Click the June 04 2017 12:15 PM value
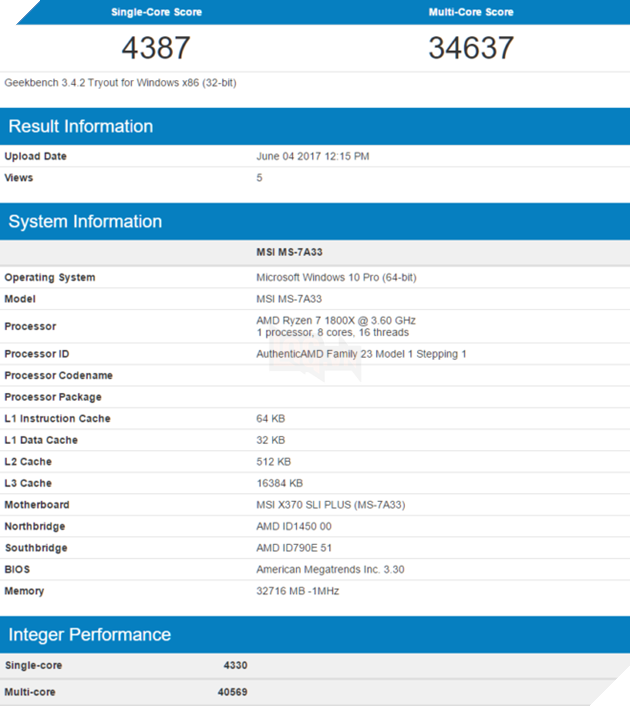 tap(313, 156)
